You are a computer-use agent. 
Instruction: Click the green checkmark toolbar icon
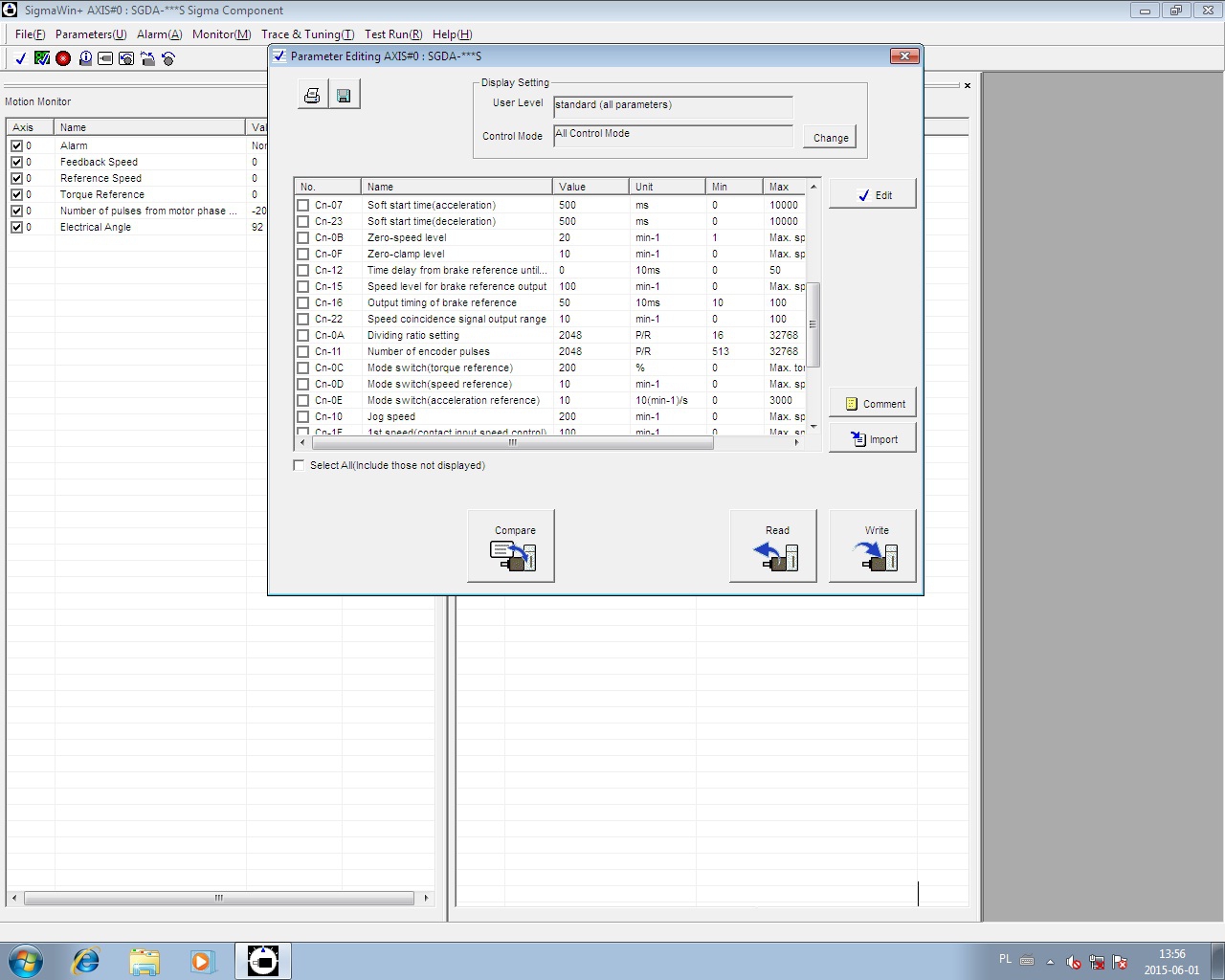pos(42,58)
